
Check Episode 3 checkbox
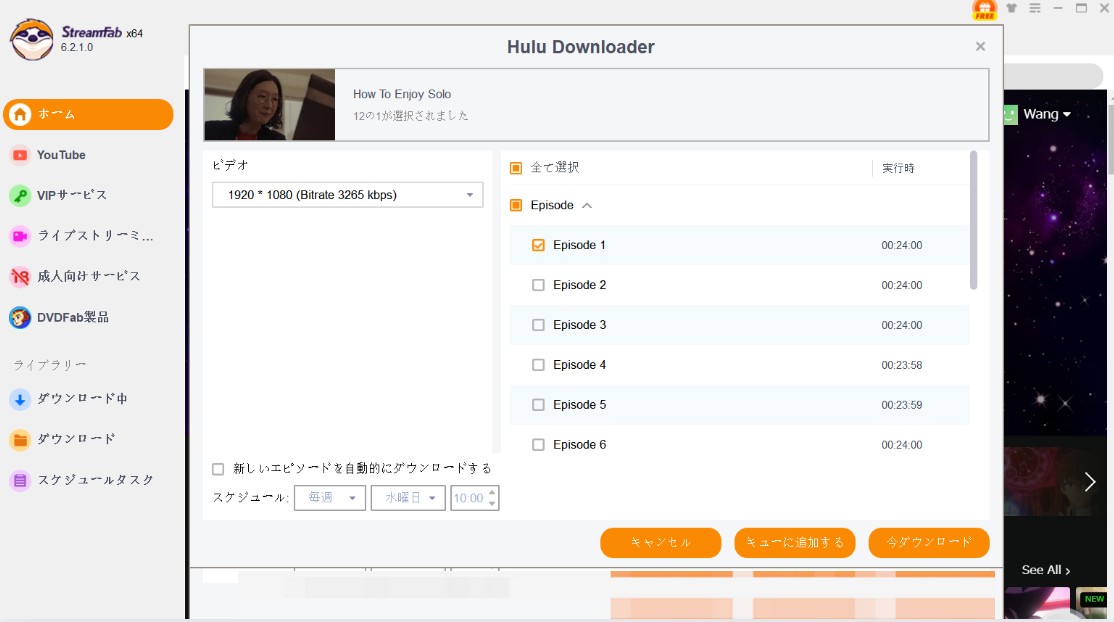[538, 325]
